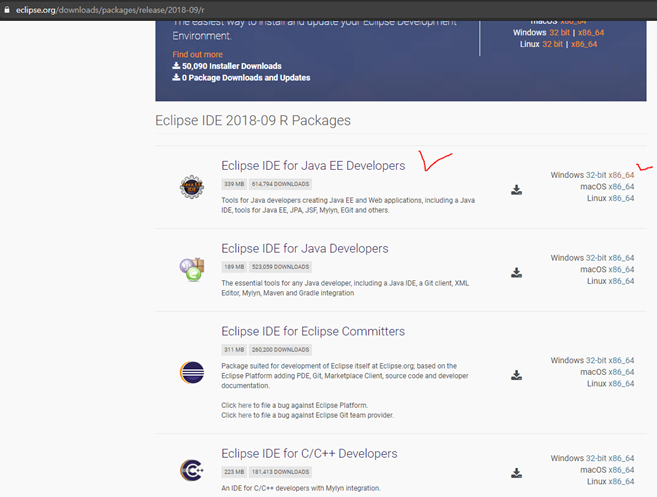The width and height of the screenshot is (657, 497).
Task: Click the eclipse.org URL in the address bar
Action: click(x=110, y=10)
